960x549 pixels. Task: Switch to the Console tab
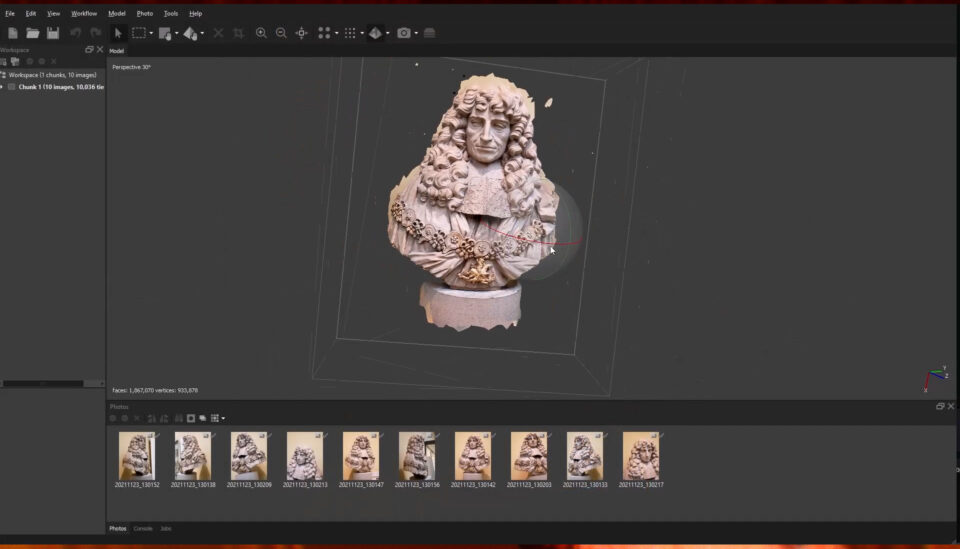pos(143,528)
